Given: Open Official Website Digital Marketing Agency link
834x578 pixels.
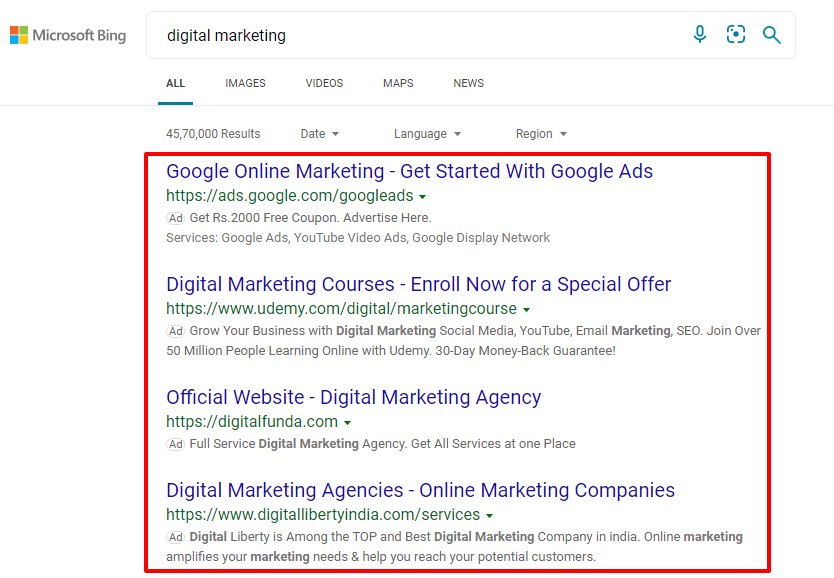Looking at the screenshot, I should [353, 397].
